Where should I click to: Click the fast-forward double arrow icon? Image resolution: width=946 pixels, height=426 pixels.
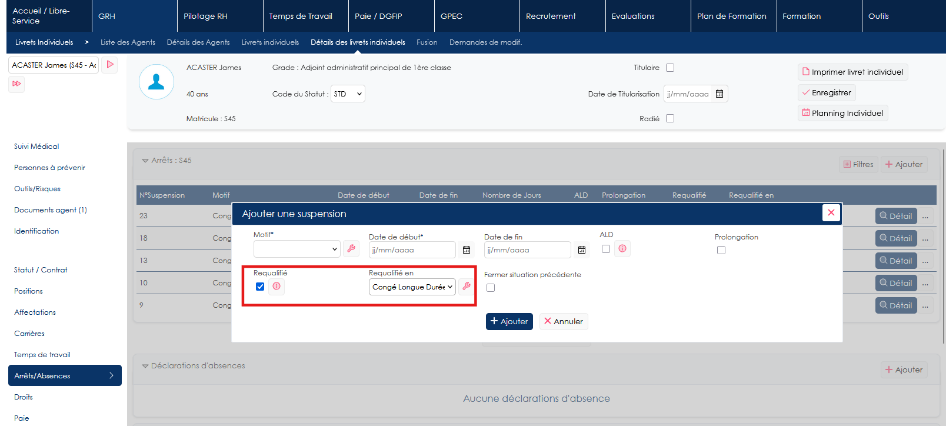coord(16,85)
